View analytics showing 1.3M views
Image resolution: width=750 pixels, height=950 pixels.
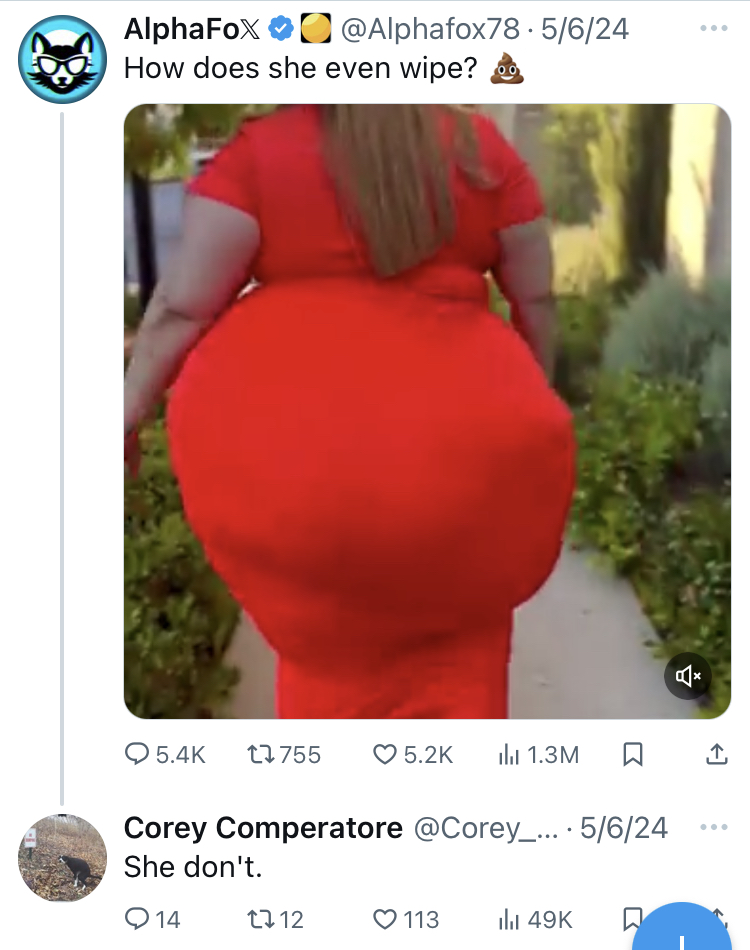click(539, 754)
